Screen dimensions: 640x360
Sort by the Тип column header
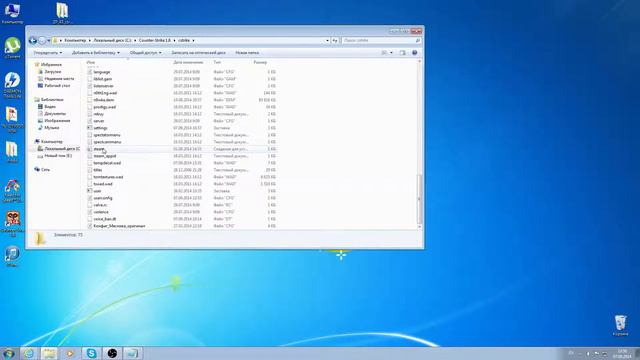click(217, 62)
